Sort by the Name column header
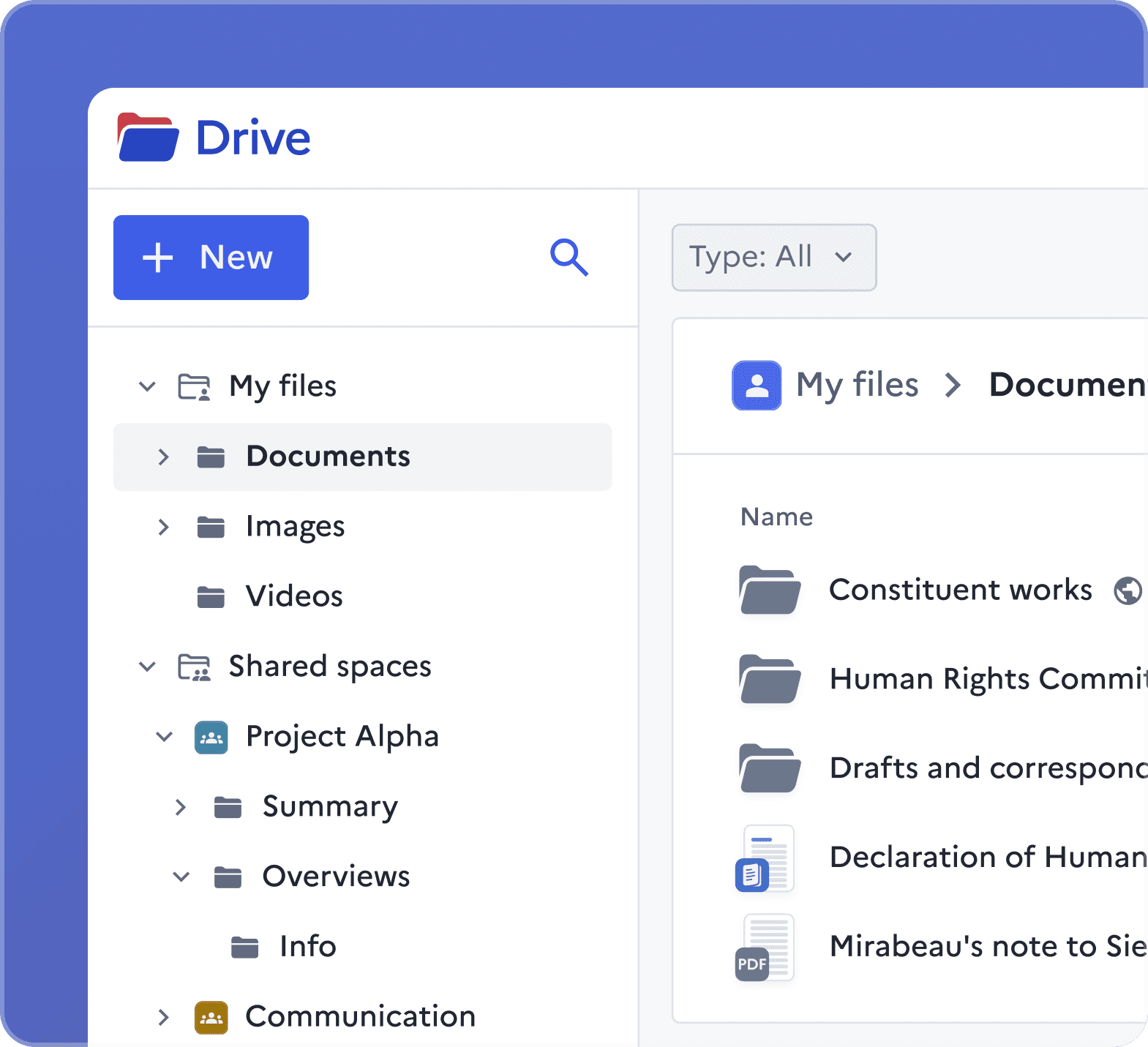 click(776, 517)
